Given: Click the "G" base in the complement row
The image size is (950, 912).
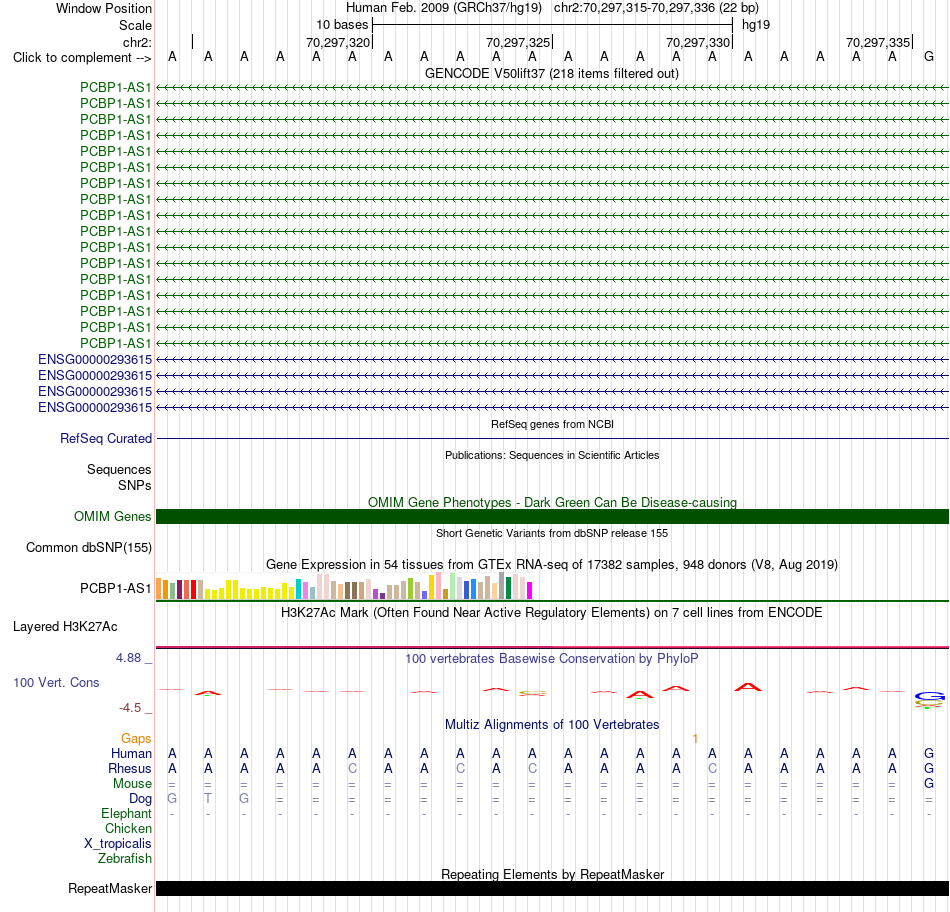Looking at the screenshot, I should click(x=929, y=57).
